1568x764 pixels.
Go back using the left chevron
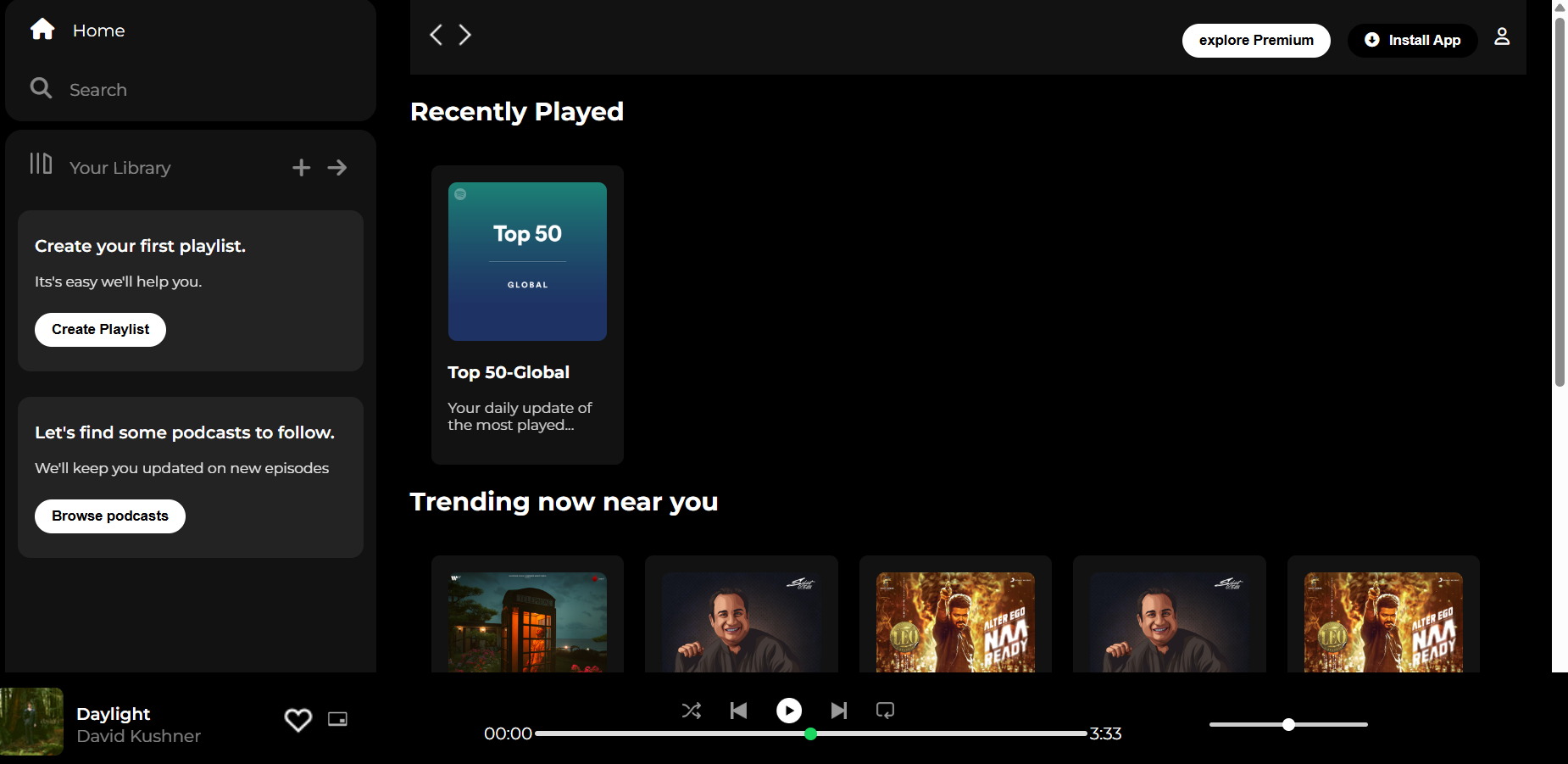(436, 35)
